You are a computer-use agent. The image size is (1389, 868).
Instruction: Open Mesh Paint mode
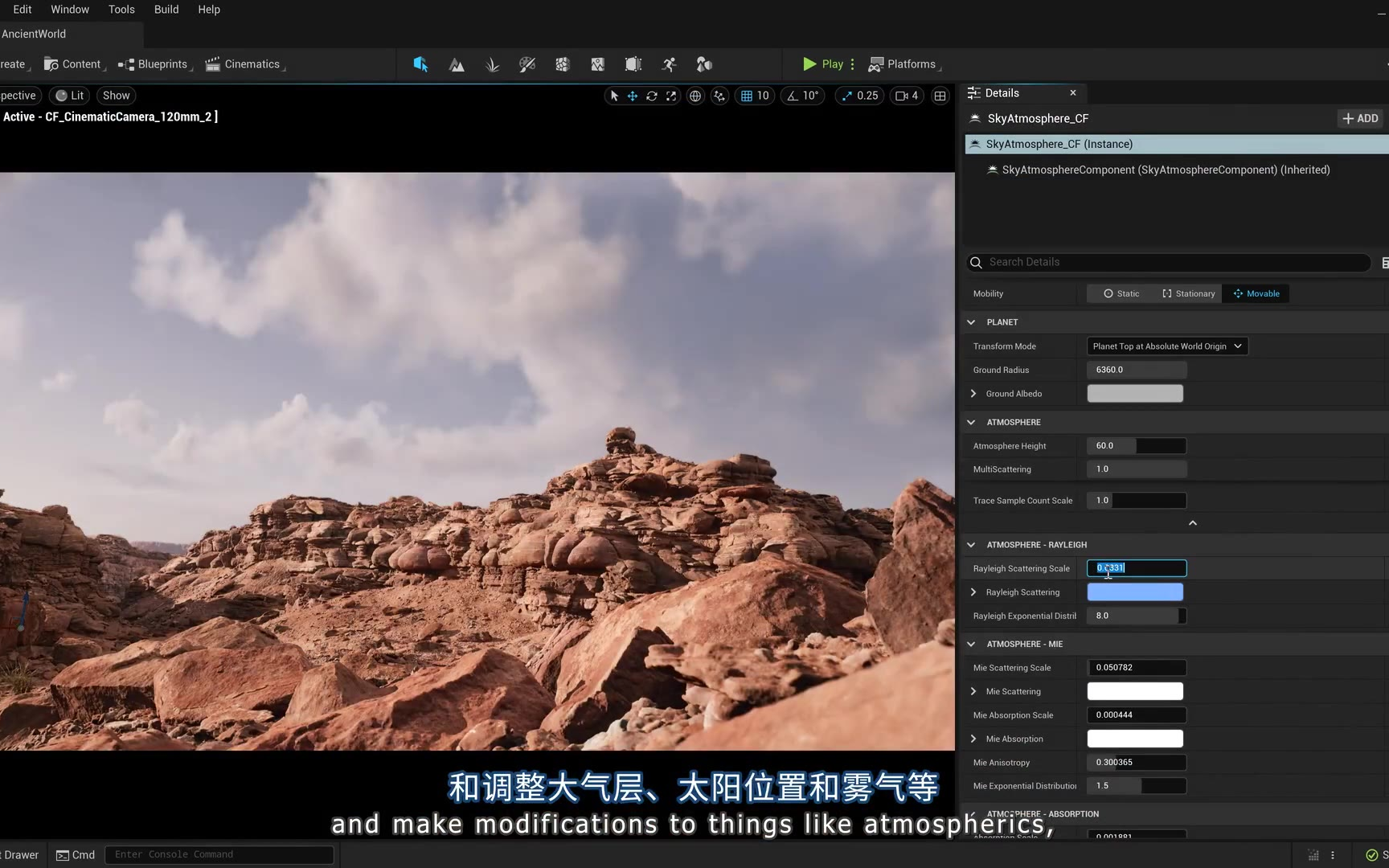pyautogui.click(x=527, y=64)
